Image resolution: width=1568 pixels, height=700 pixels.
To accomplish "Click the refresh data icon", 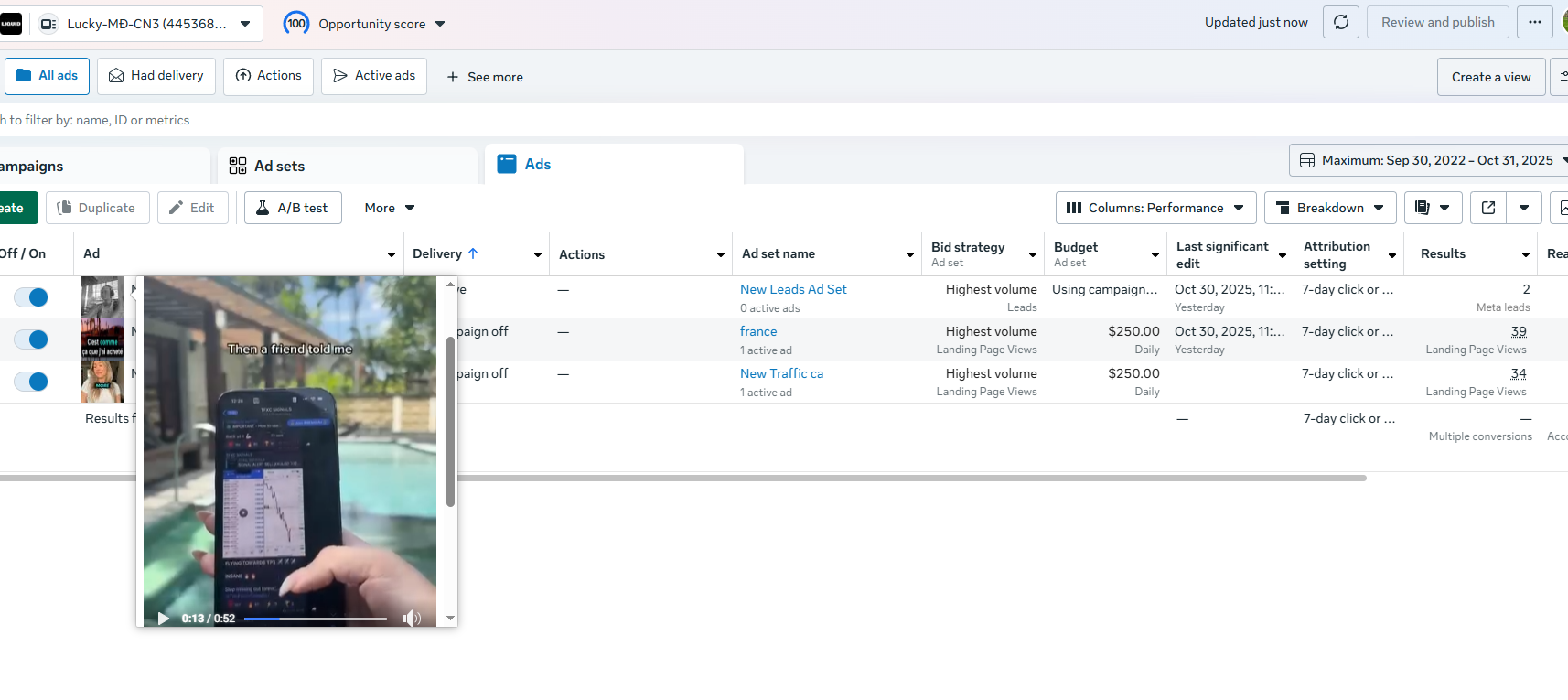I will tap(1341, 22).
